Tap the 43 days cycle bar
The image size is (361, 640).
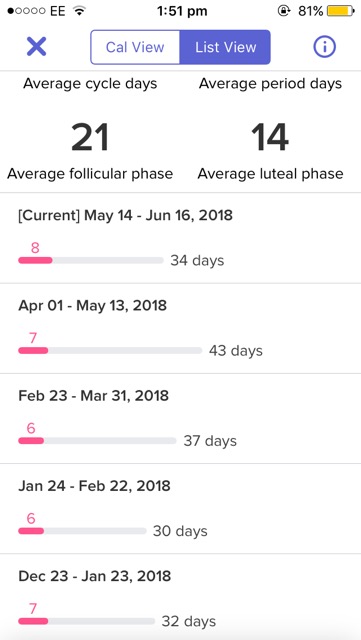[x=110, y=351]
